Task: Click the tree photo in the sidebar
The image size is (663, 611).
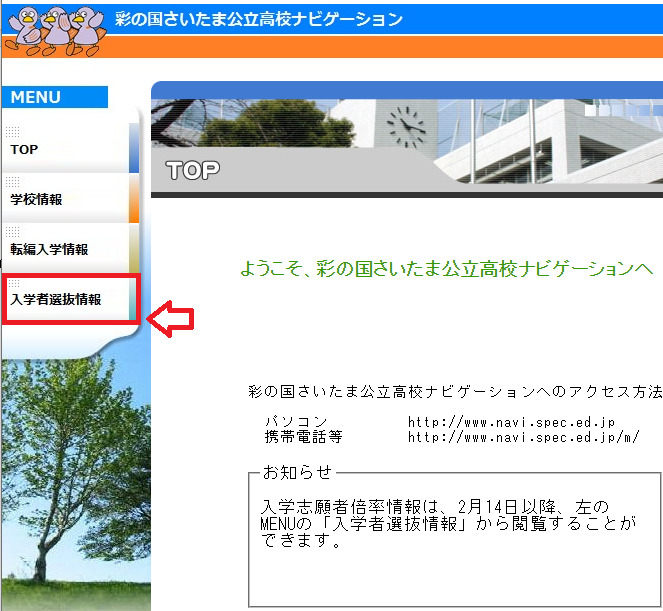Action: point(76,482)
